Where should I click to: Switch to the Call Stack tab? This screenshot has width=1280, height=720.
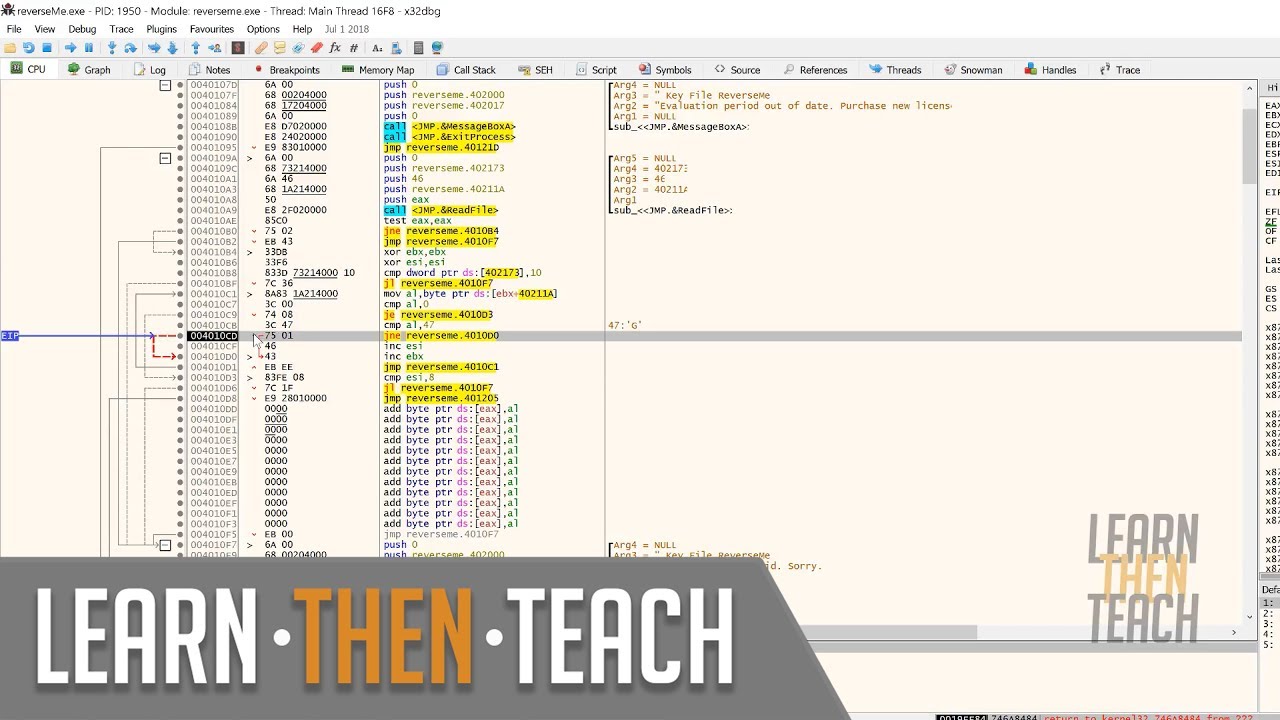[465, 70]
